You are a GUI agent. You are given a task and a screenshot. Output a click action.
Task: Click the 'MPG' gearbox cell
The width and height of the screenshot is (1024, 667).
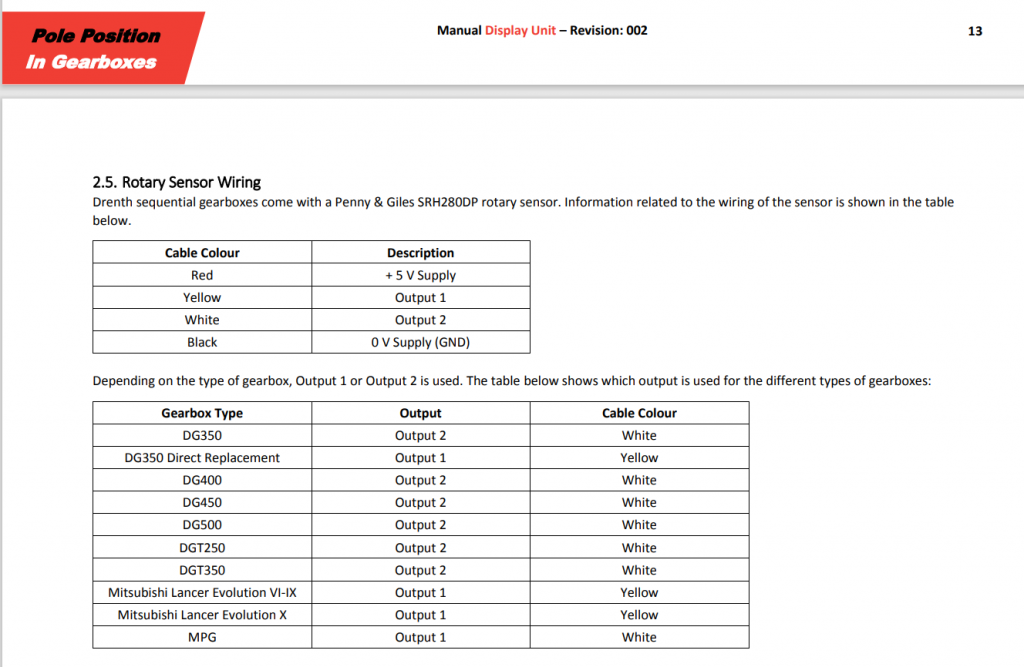(202, 637)
